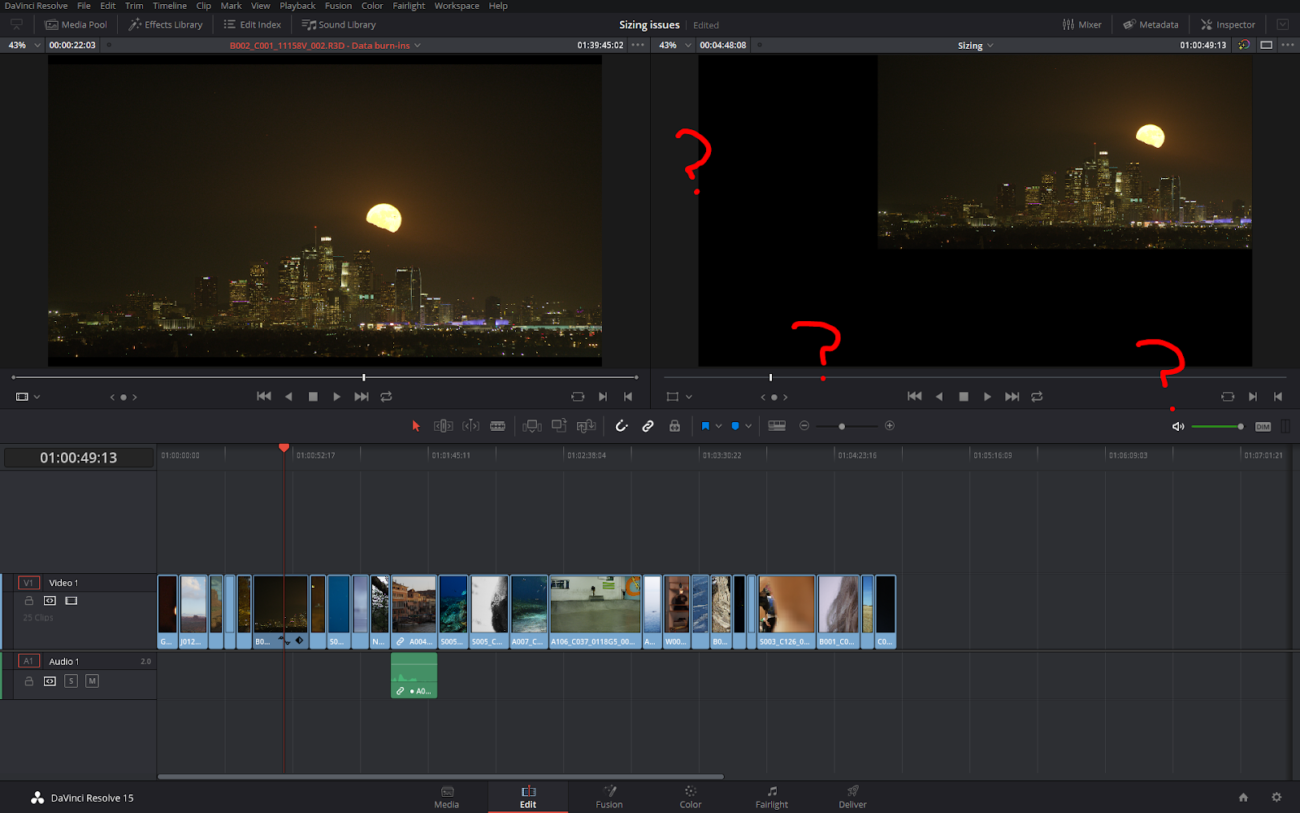Activate the Dynamic Trim Mode tool
Screen dimensions: 1300x813
pos(470,426)
